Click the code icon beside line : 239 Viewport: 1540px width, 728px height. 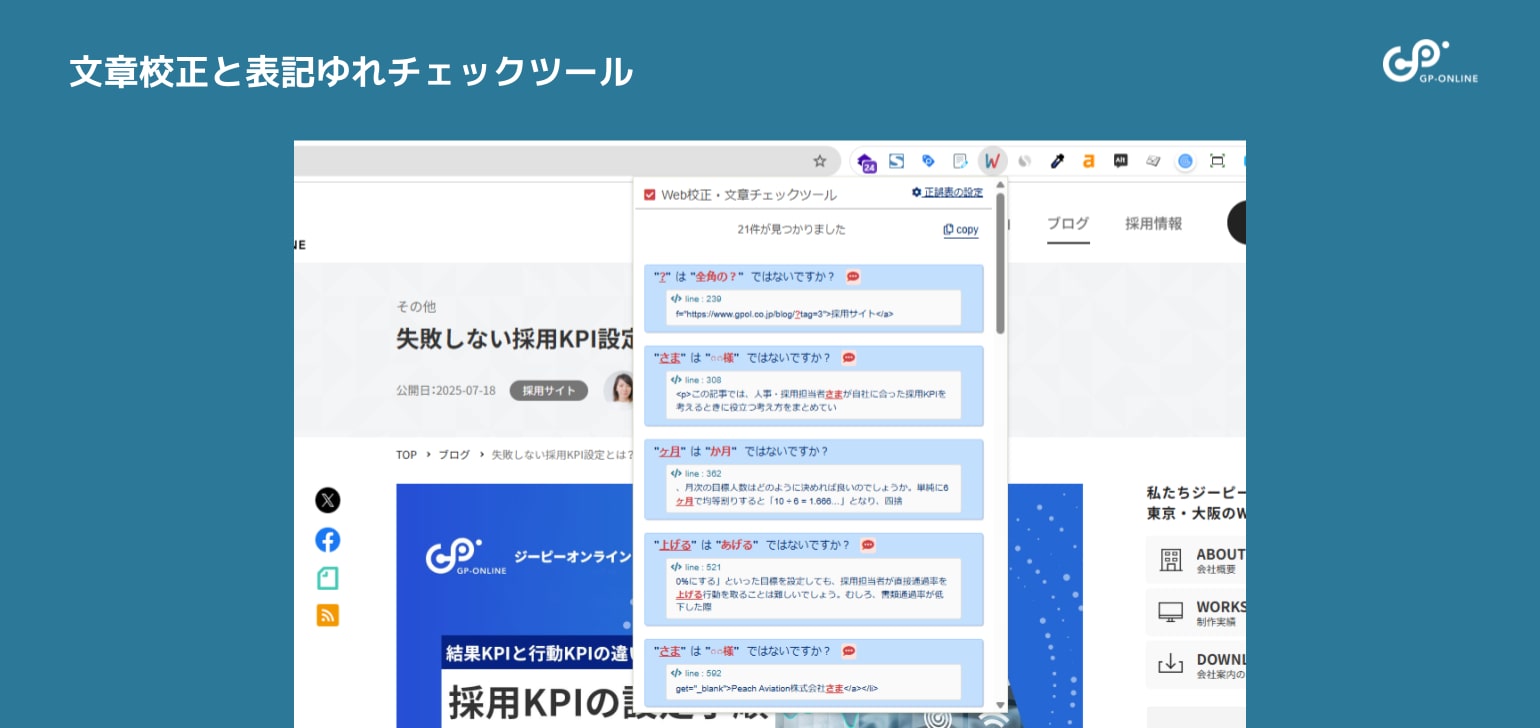pyautogui.click(x=676, y=299)
